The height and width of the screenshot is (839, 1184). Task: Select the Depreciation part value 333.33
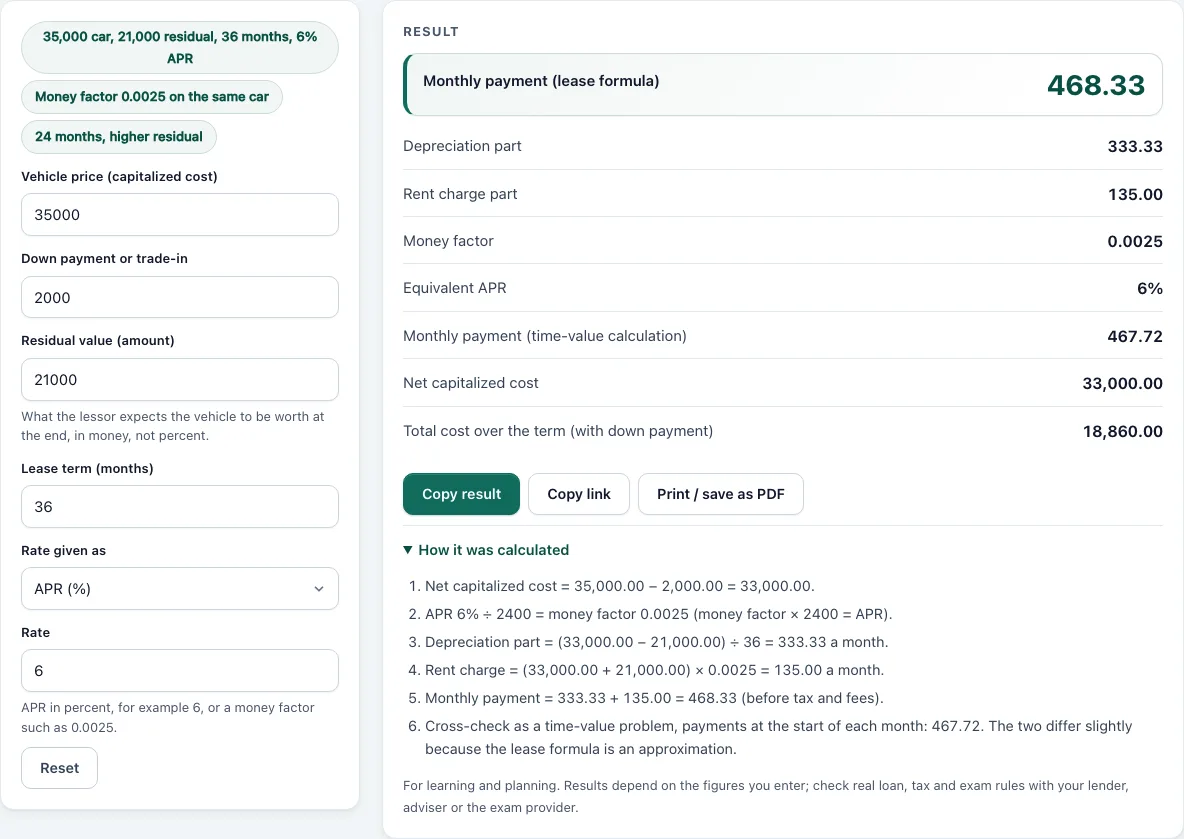point(1135,147)
